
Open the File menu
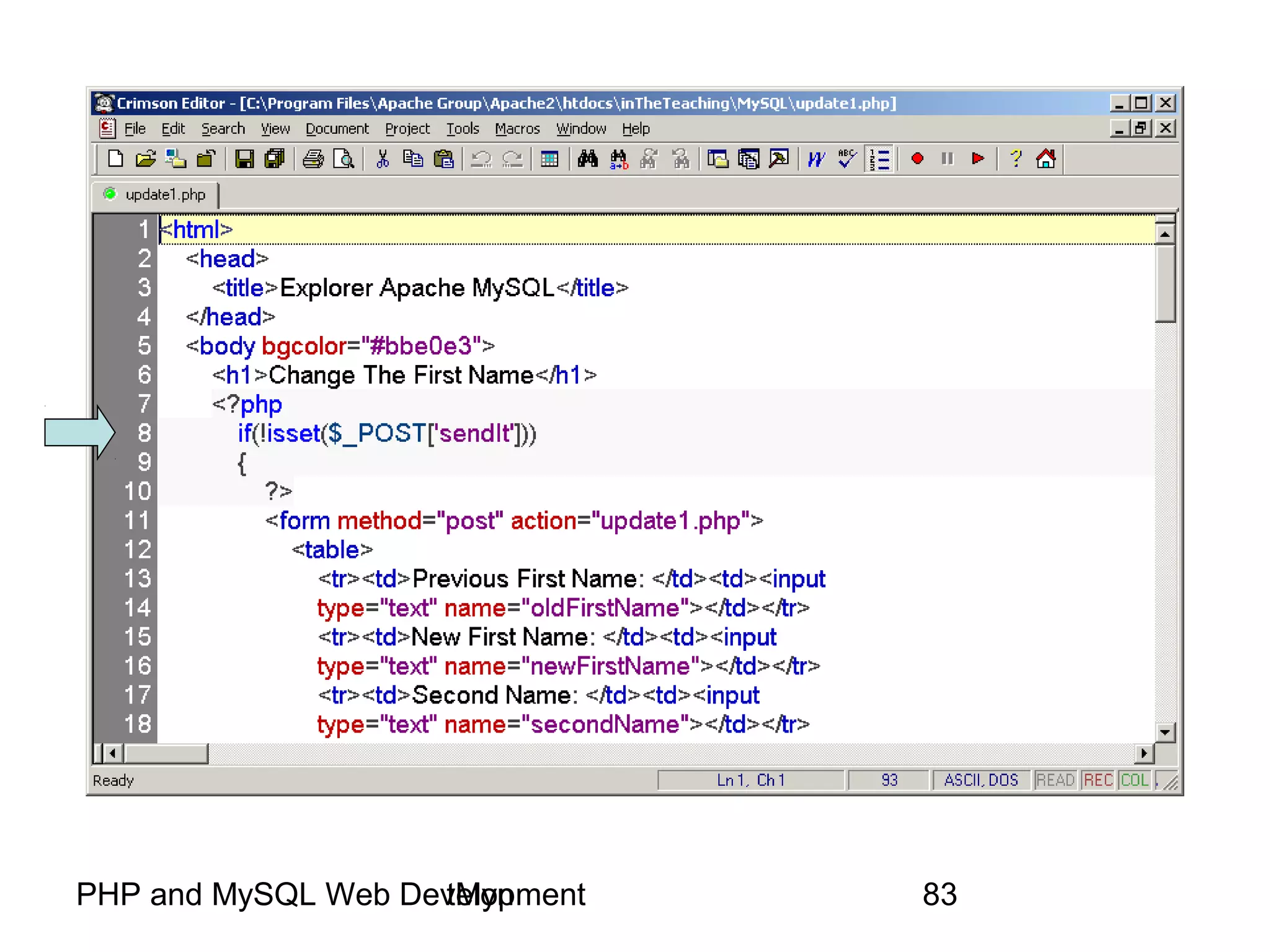135,129
